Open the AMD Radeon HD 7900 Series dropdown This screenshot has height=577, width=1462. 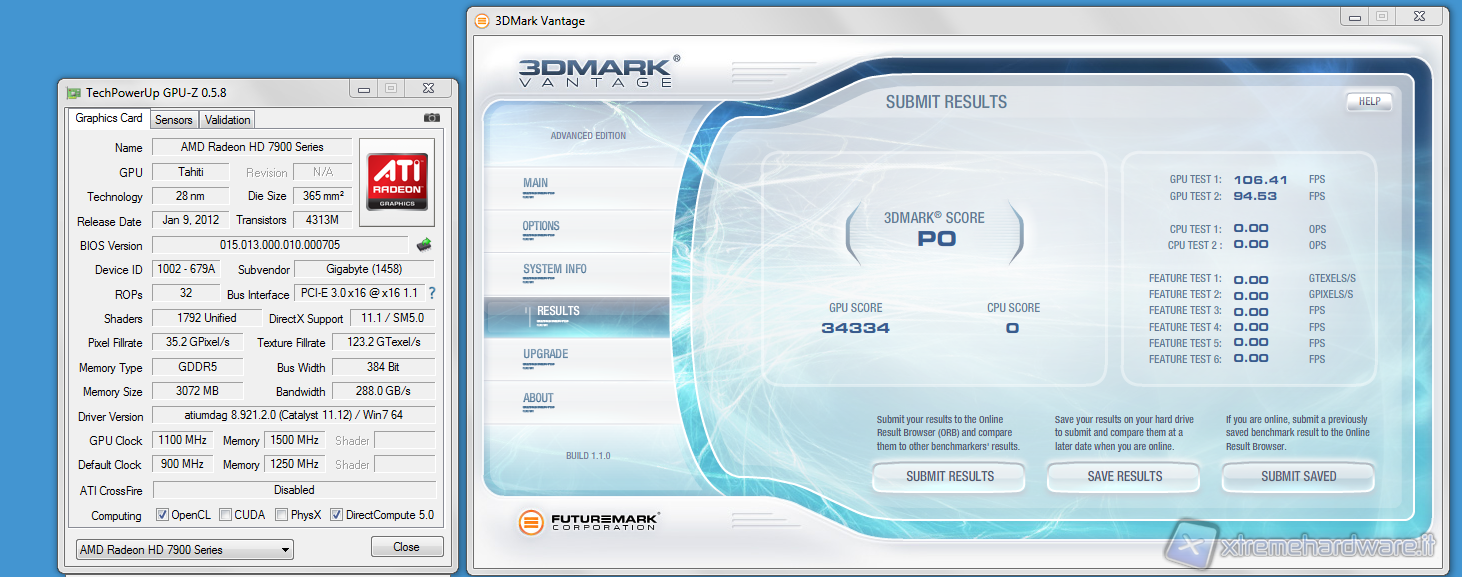(x=185, y=549)
